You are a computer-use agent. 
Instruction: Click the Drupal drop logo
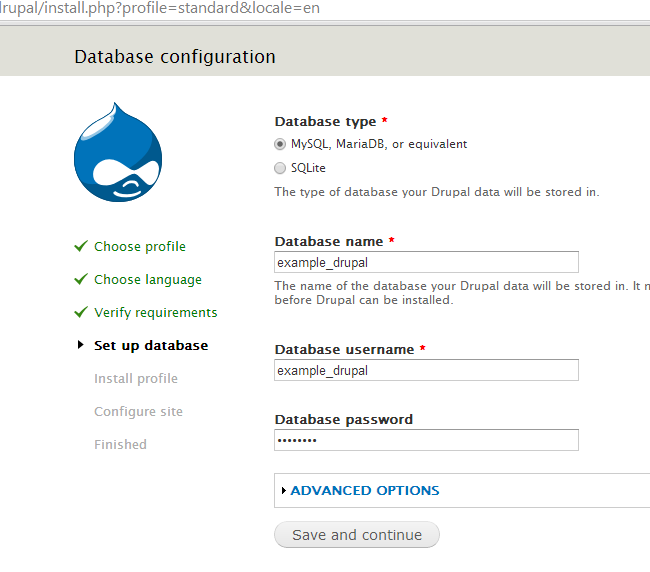point(118,153)
